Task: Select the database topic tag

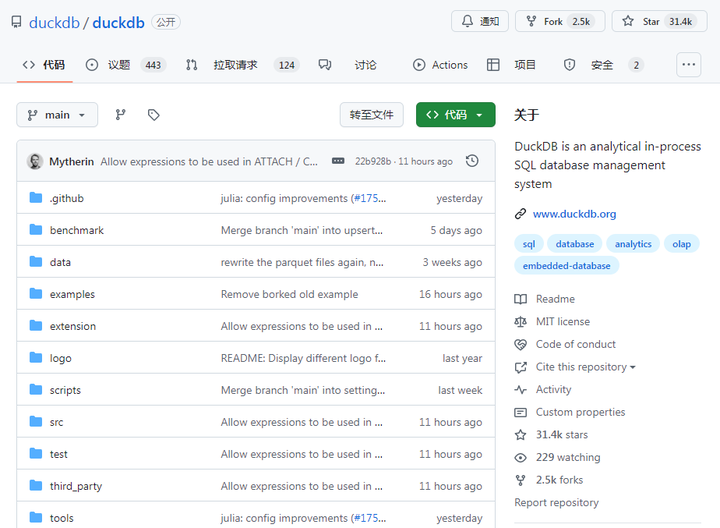Action: pos(575,244)
